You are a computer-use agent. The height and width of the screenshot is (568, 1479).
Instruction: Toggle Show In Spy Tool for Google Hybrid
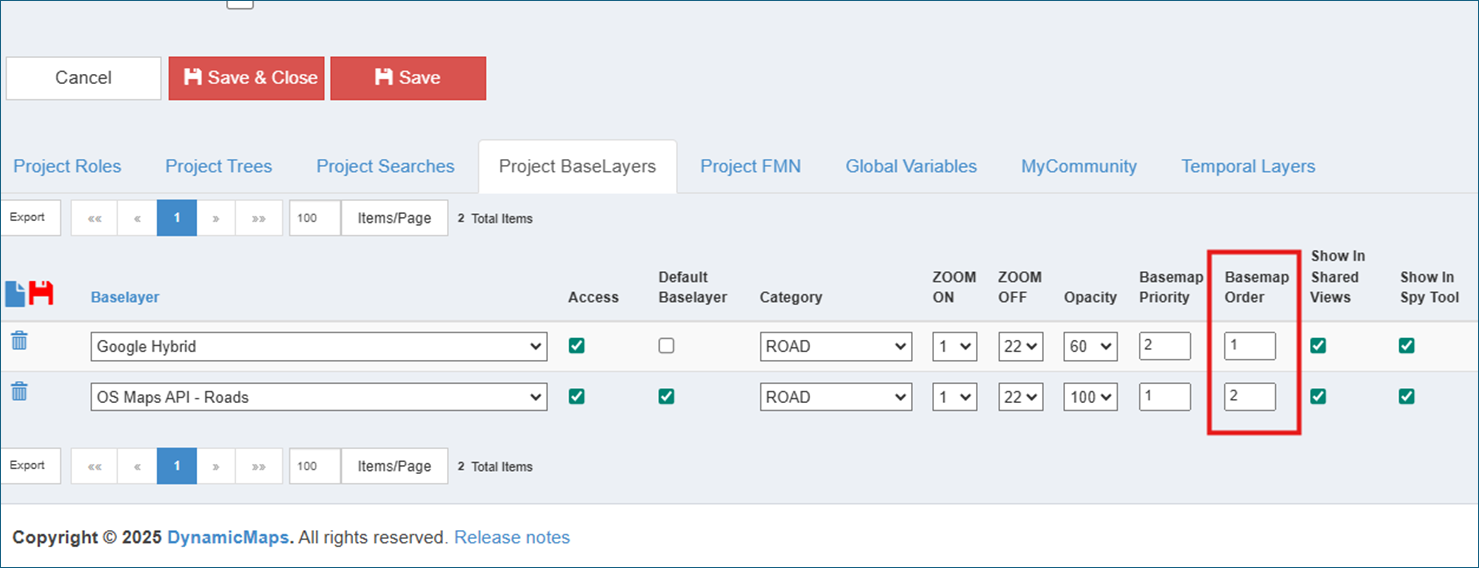point(1407,346)
